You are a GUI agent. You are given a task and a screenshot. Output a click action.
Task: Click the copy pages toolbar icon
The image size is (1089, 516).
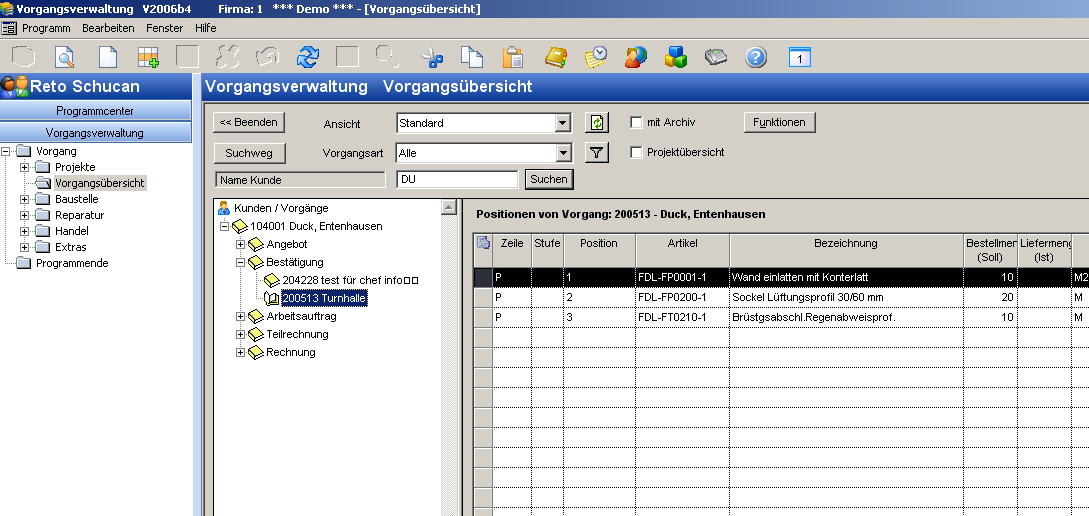pos(472,57)
